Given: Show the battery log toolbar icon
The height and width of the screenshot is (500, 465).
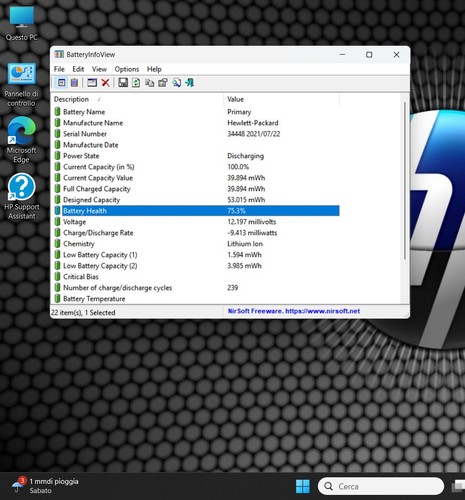Looking at the screenshot, I should [x=74, y=83].
